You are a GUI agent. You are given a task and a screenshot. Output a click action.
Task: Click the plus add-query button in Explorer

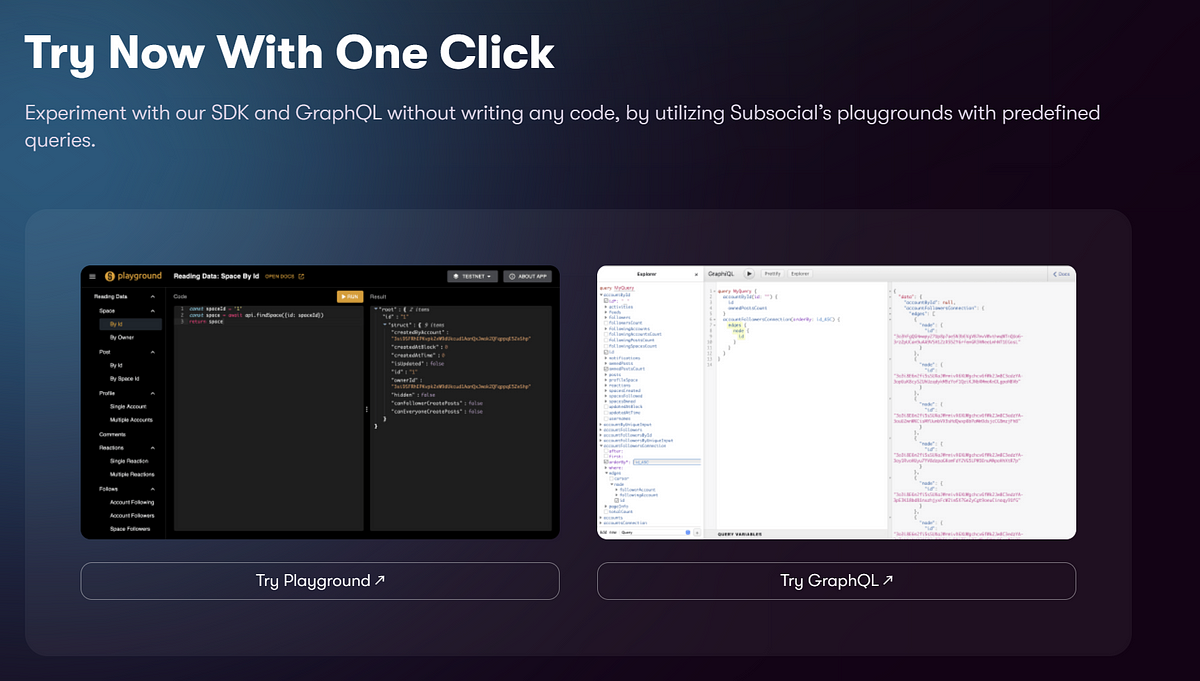(x=698, y=532)
